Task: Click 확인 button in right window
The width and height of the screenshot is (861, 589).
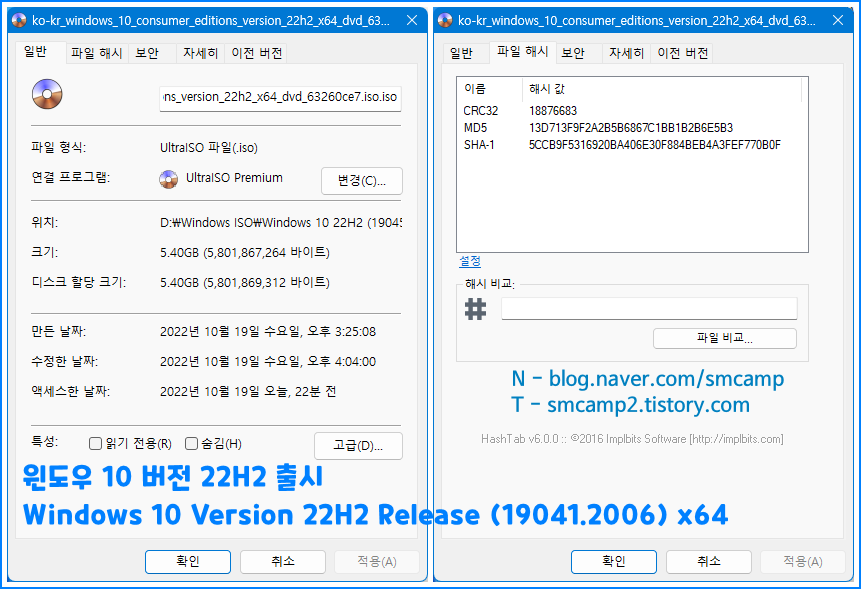Action: click(x=614, y=562)
